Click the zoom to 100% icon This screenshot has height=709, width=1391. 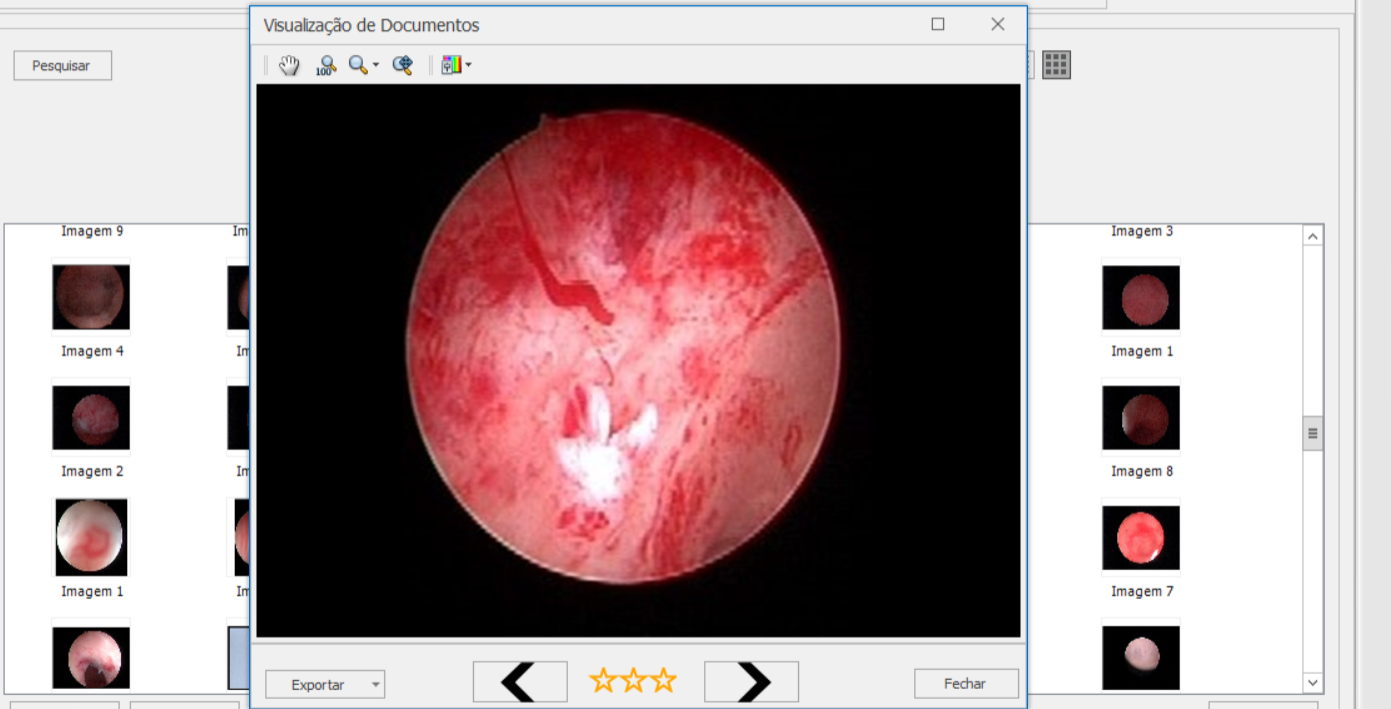[x=326, y=66]
